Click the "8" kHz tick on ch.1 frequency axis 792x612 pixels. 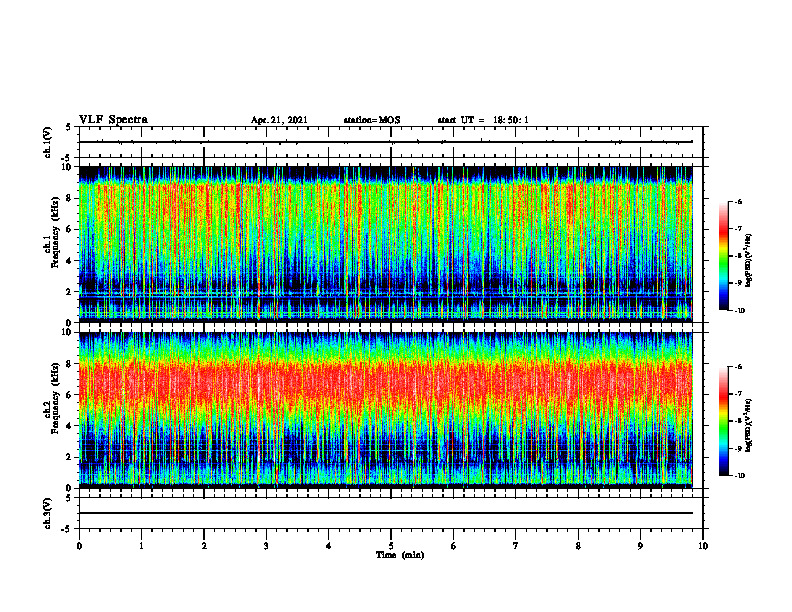(x=70, y=198)
